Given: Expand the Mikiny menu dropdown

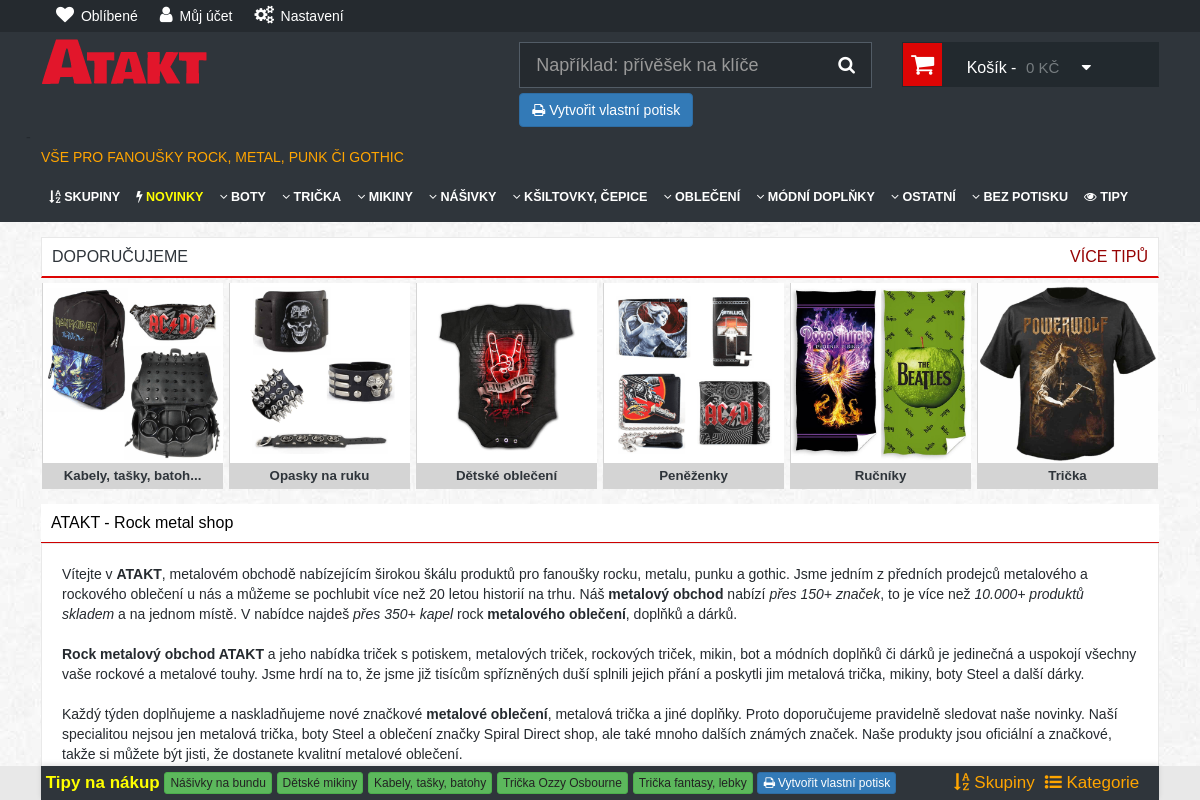Looking at the screenshot, I should point(385,197).
